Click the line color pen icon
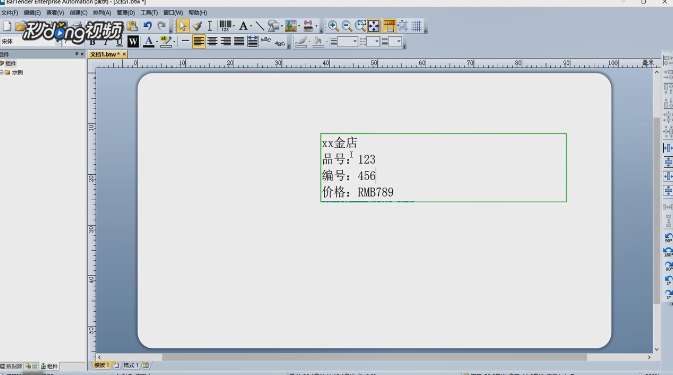The height and width of the screenshot is (375, 673). pyautogui.click(x=301, y=42)
